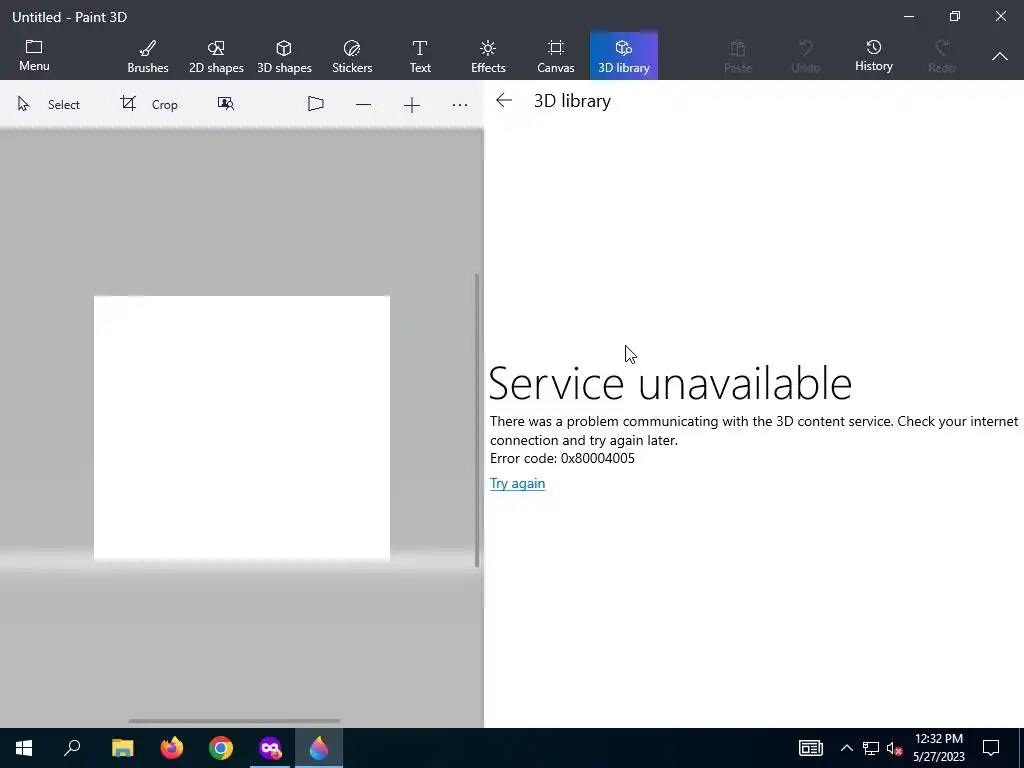
Task: Click the vertical canvas scrollbar
Action: [477, 420]
